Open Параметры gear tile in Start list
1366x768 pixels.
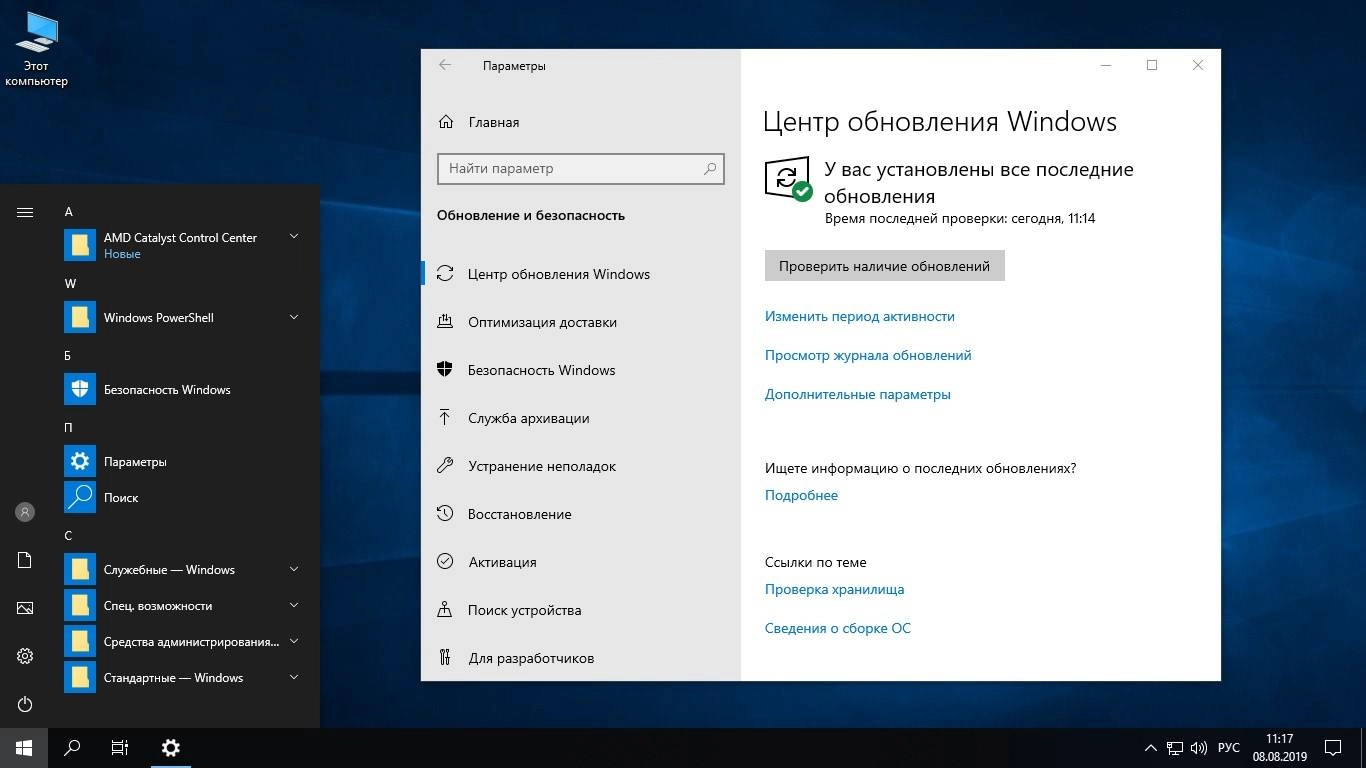click(x=80, y=461)
